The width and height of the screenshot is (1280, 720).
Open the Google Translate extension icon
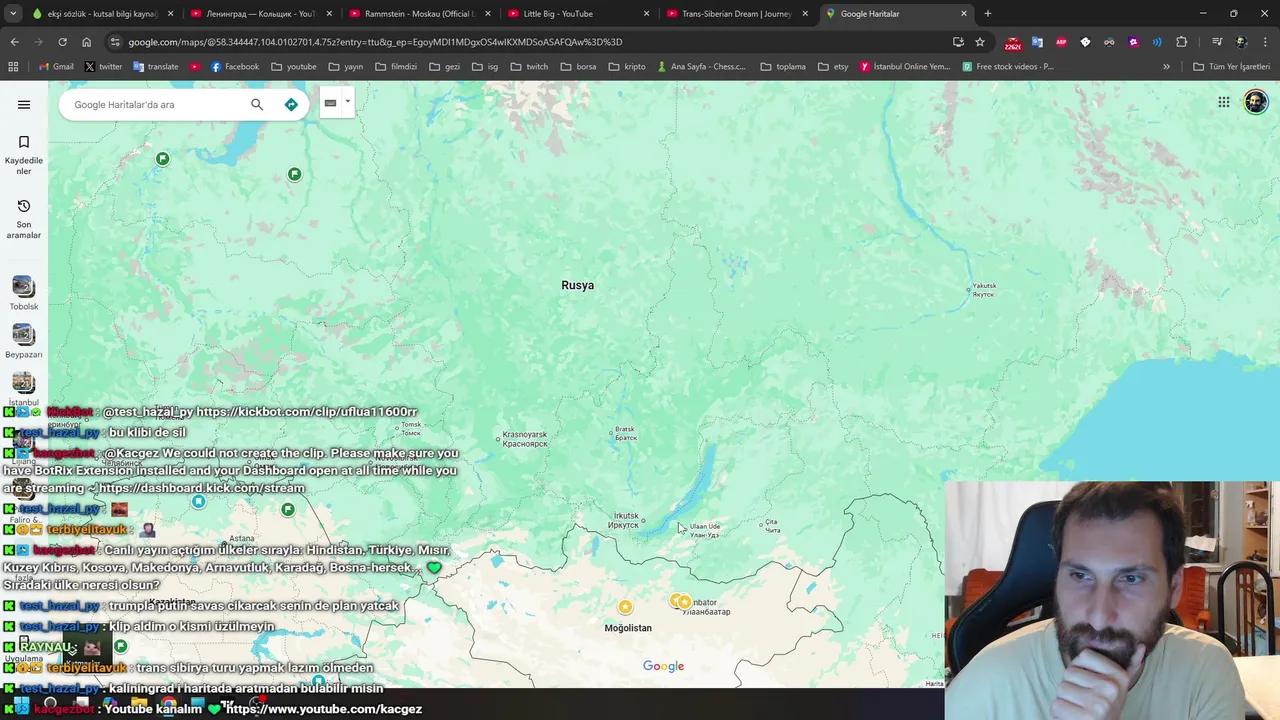[1037, 42]
